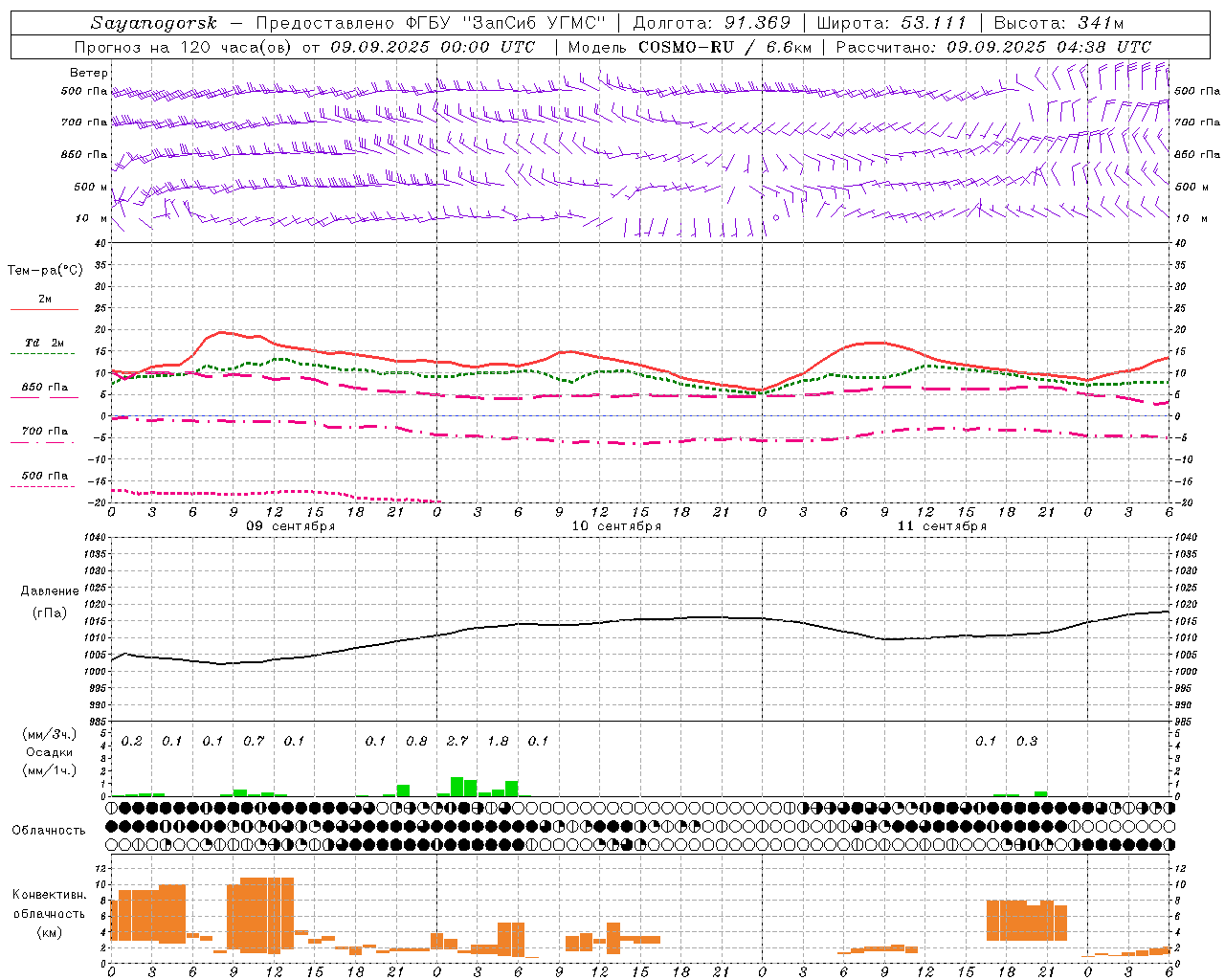The image size is (1225, 980).
Task: Click the 11 сентября date label
Action: 942,526
